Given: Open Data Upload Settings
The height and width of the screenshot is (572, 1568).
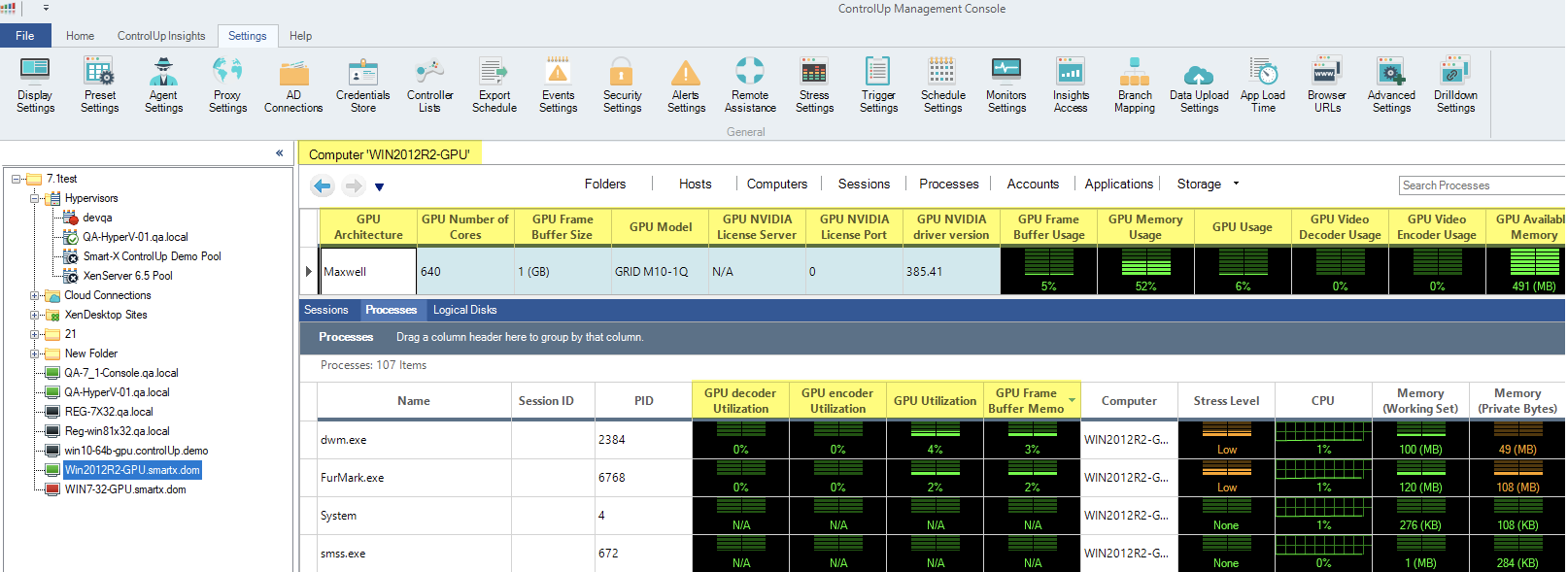Looking at the screenshot, I should pos(1199,85).
